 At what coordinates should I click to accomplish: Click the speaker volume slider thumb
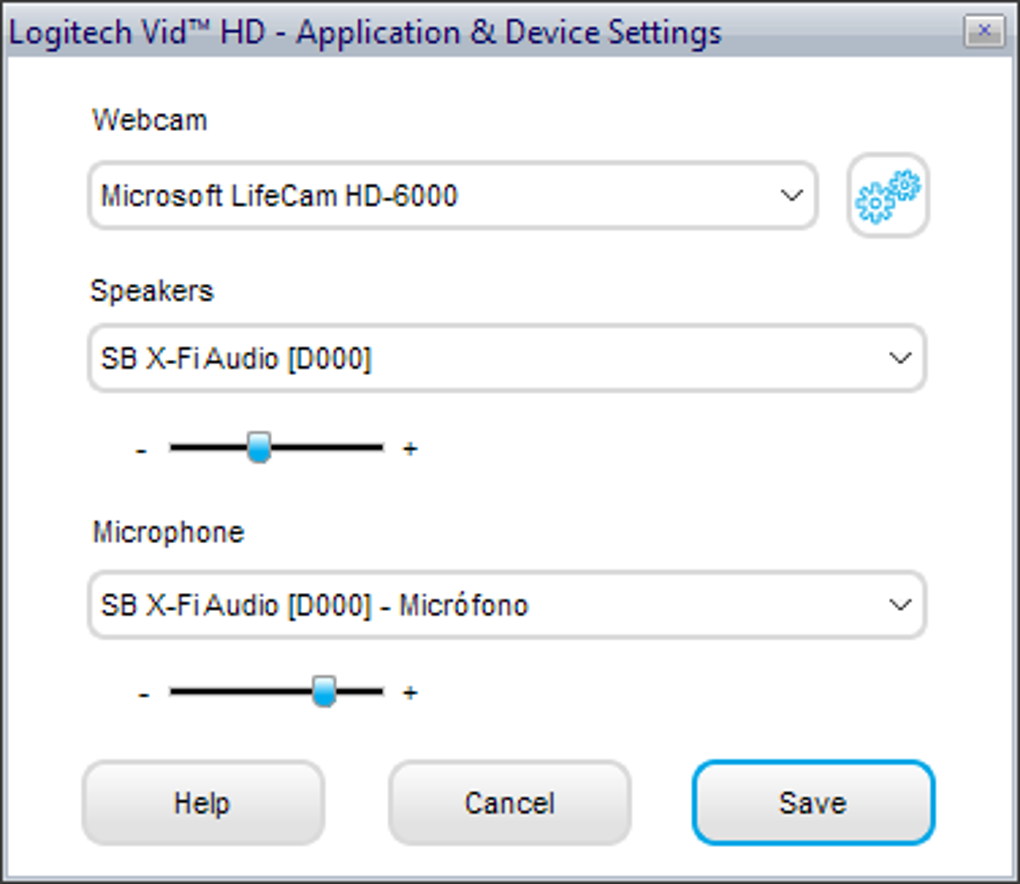(x=259, y=447)
